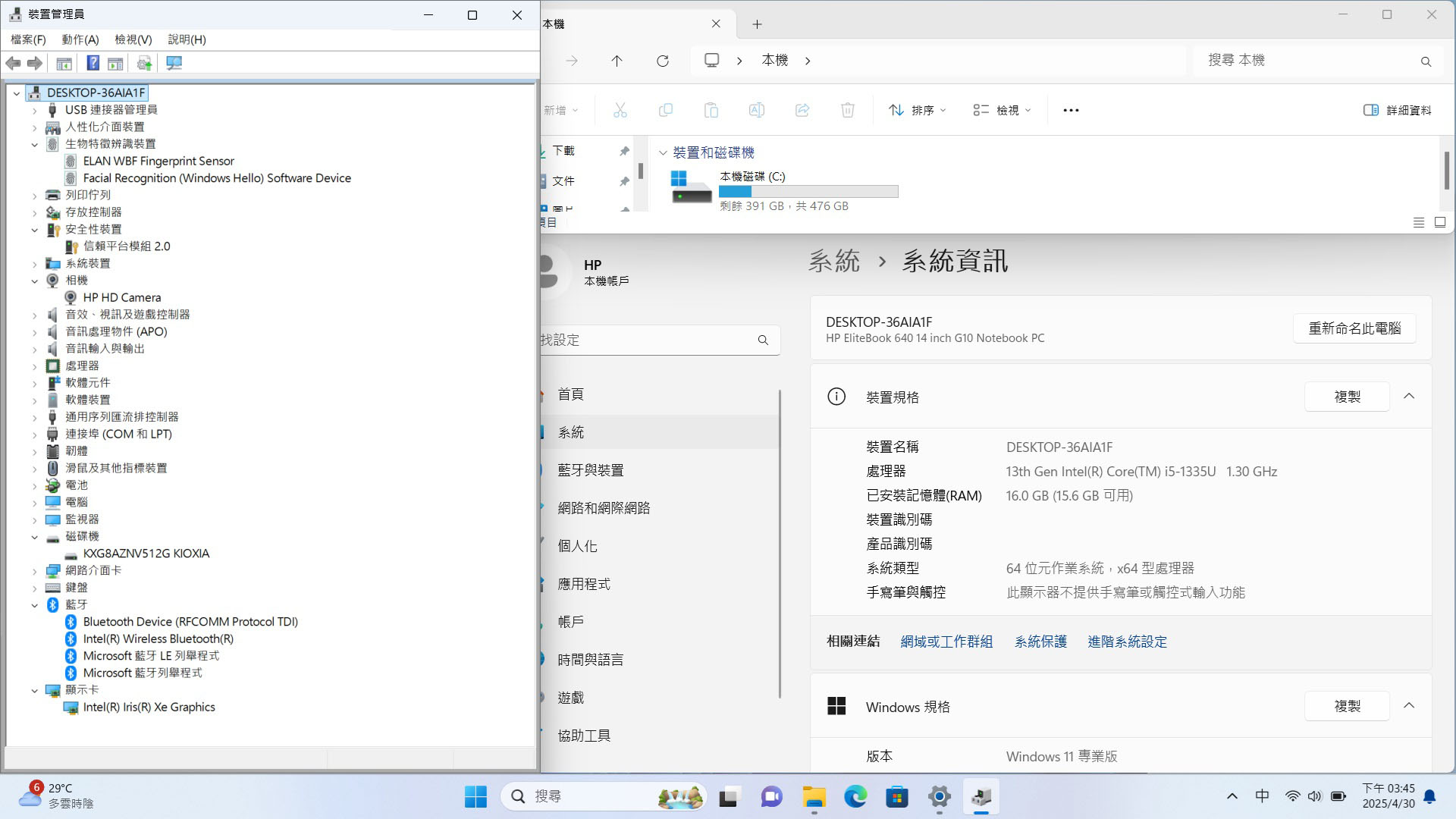Click the Copy icon in File Explorer toolbar
The width and height of the screenshot is (1456, 819).
665,110
